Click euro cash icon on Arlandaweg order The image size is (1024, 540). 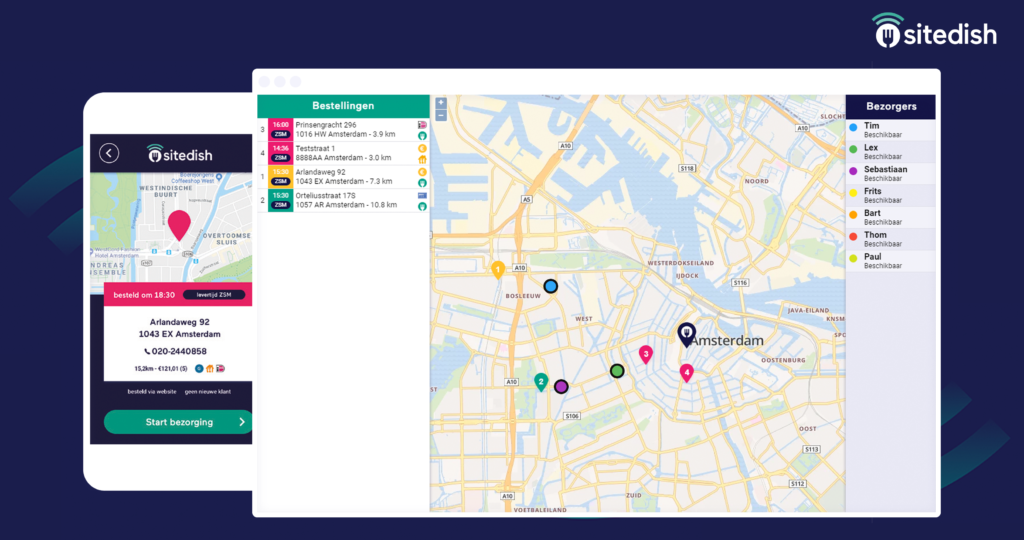[x=423, y=172]
